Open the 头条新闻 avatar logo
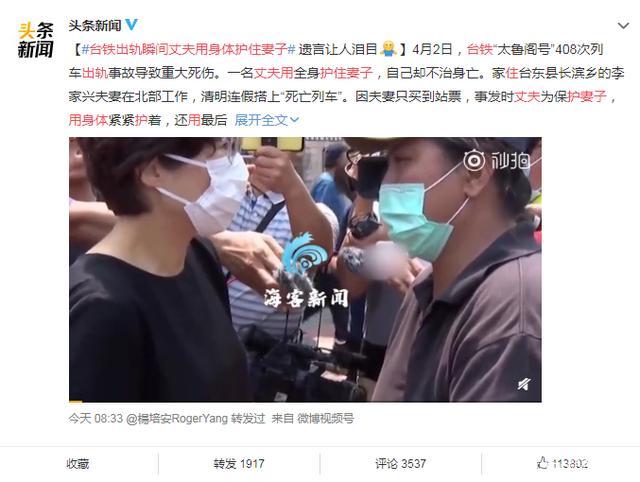 point(36,40)
